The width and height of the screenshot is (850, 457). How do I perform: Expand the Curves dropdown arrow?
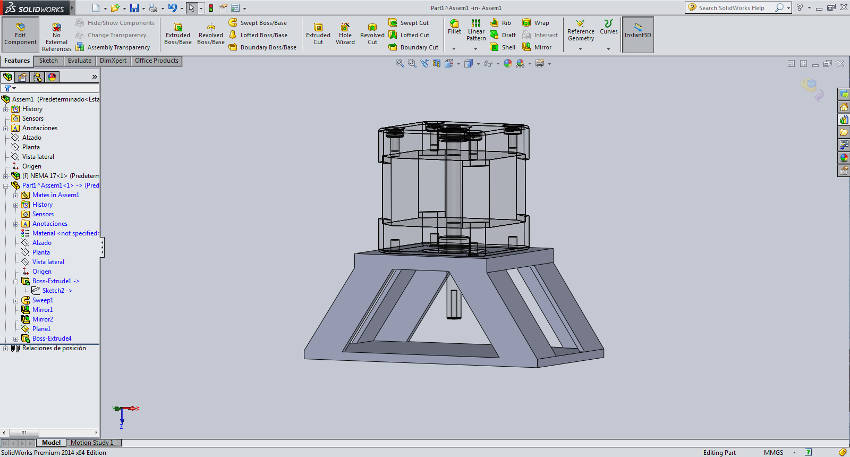608,49
